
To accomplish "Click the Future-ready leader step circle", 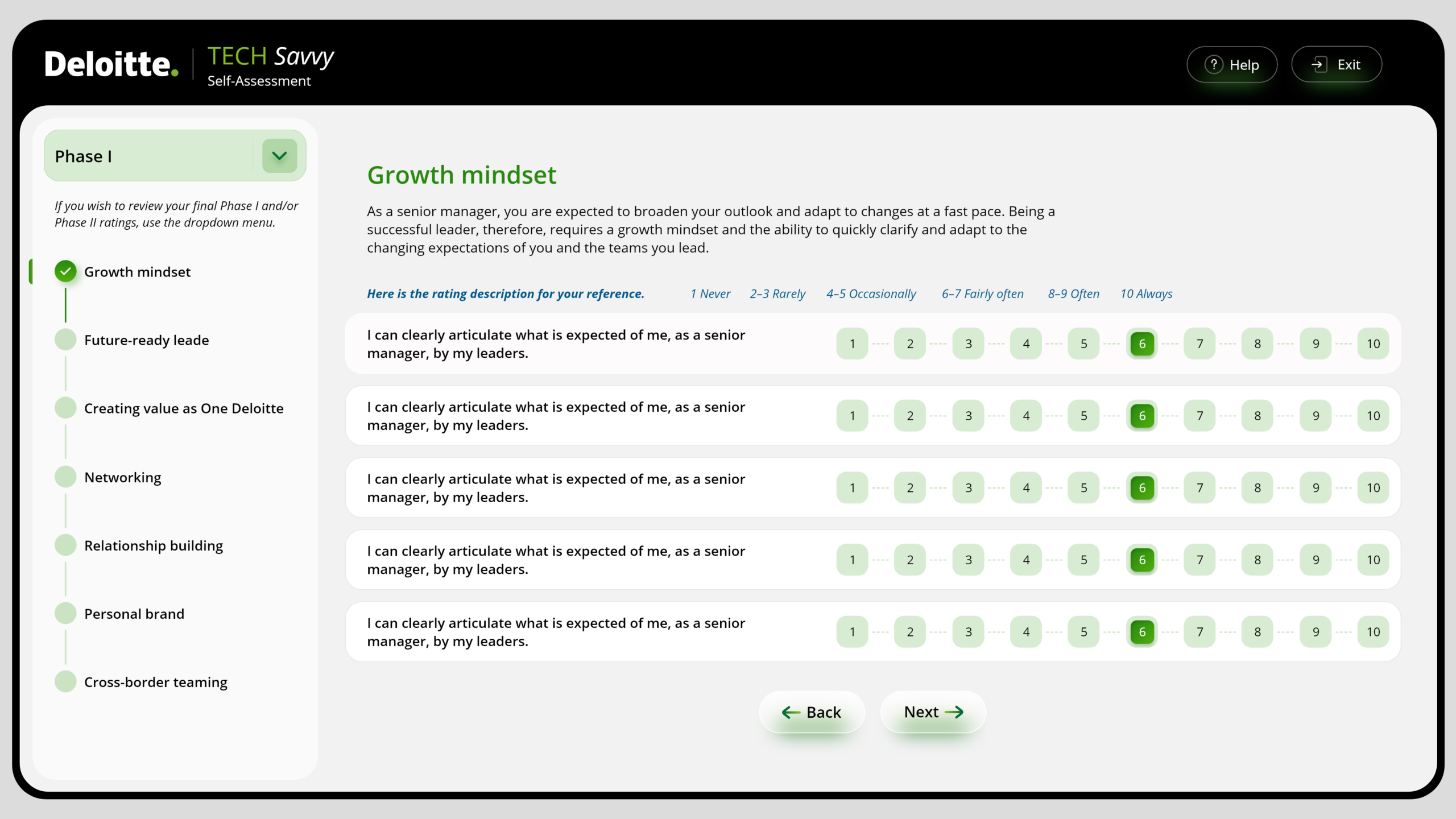I will pos(65,340).
